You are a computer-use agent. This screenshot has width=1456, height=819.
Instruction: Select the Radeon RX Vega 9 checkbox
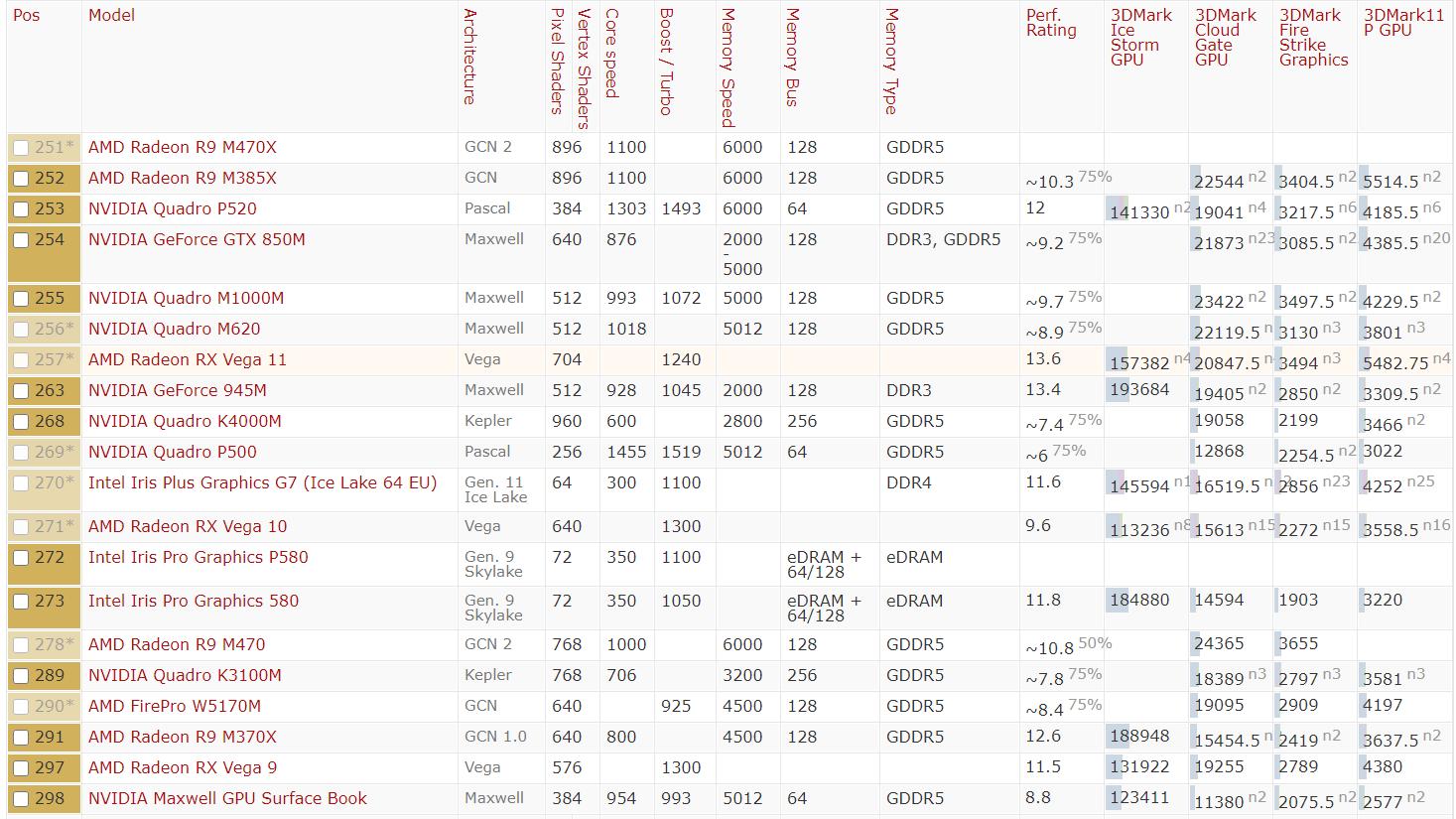21,768
